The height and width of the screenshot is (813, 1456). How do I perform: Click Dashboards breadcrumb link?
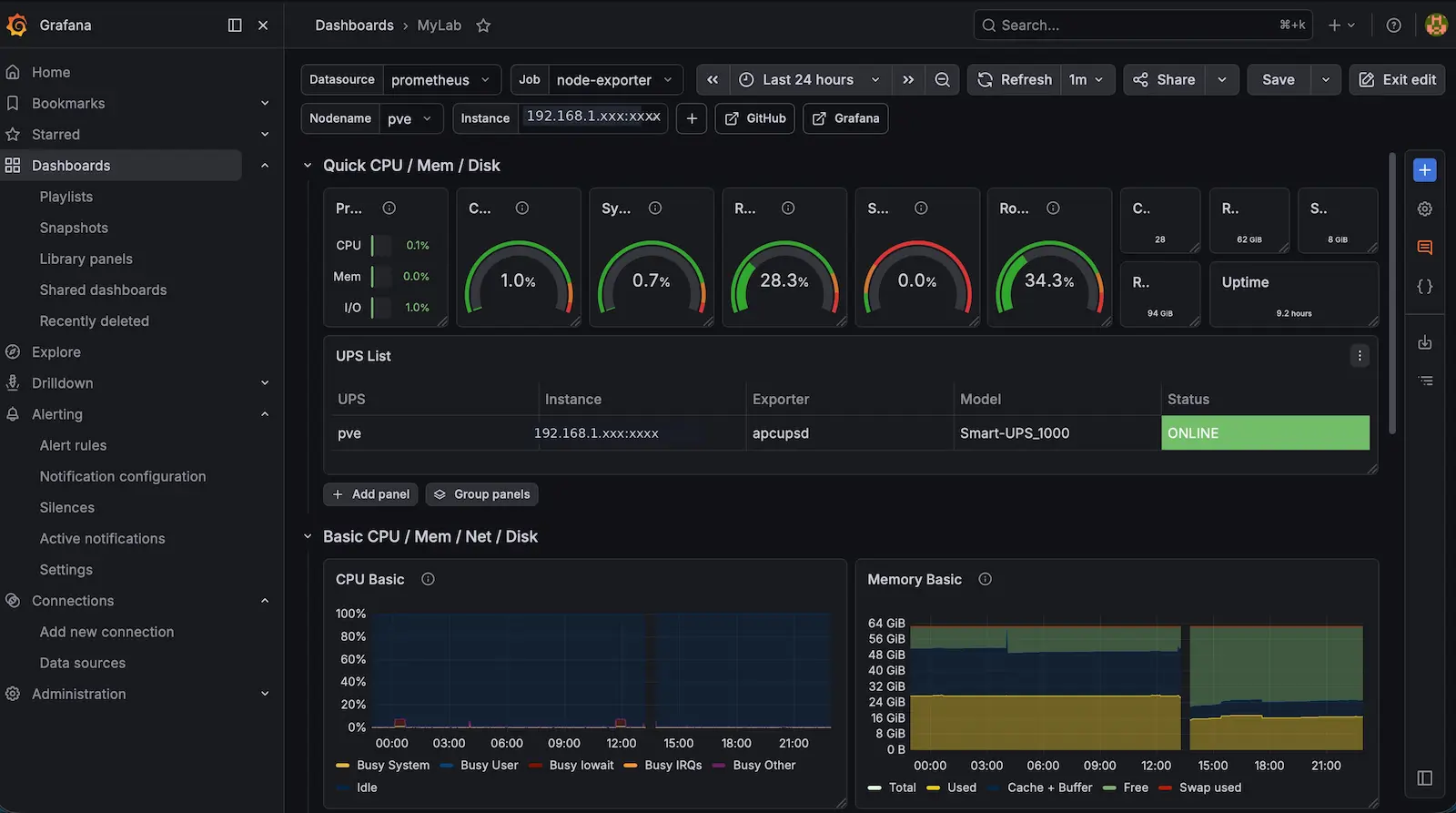coord(354,25)
